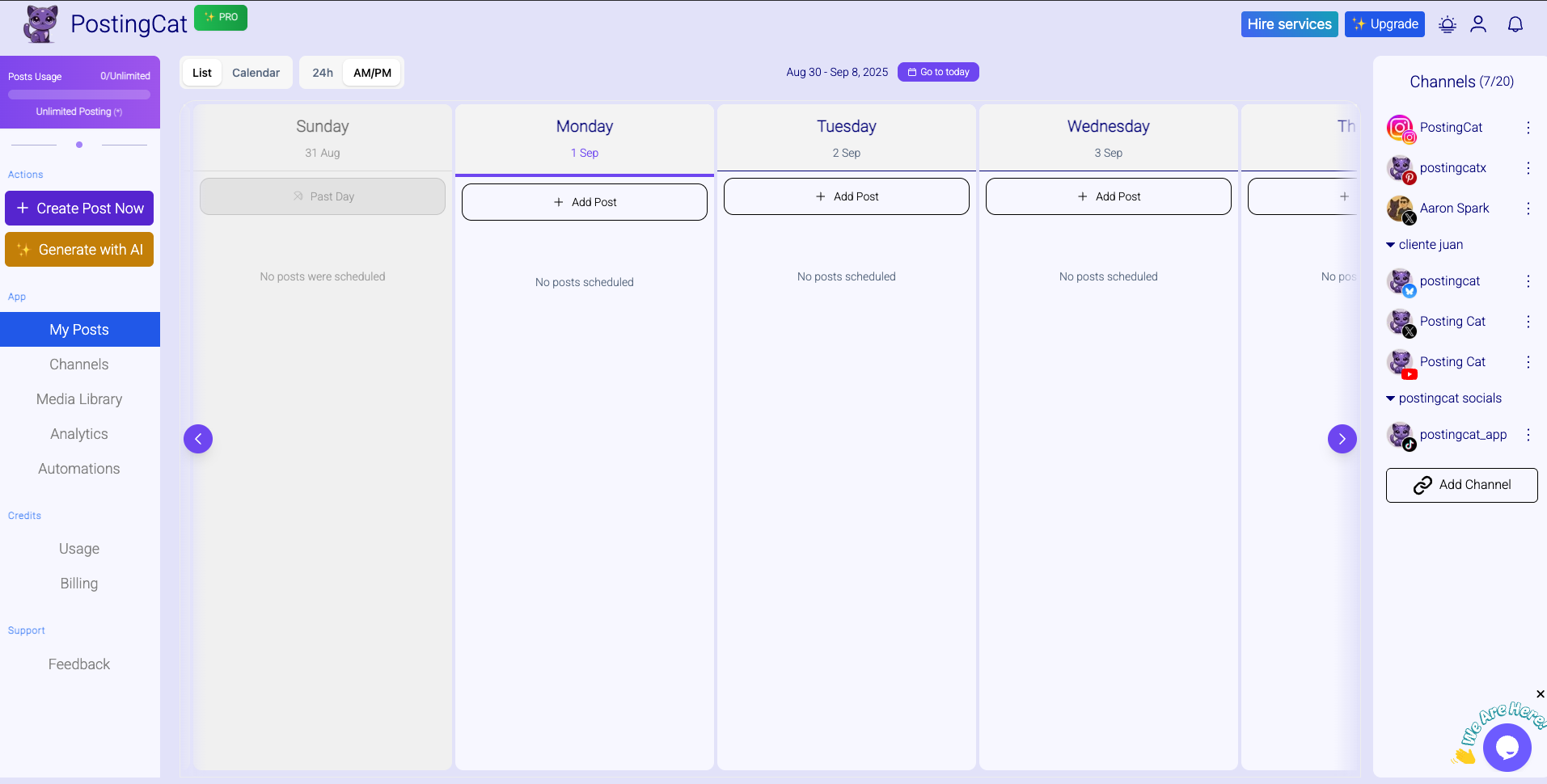The width and height of the screenshot is (1547, 784).
Task: Select AM/PM time format
Action: (372, 73)
